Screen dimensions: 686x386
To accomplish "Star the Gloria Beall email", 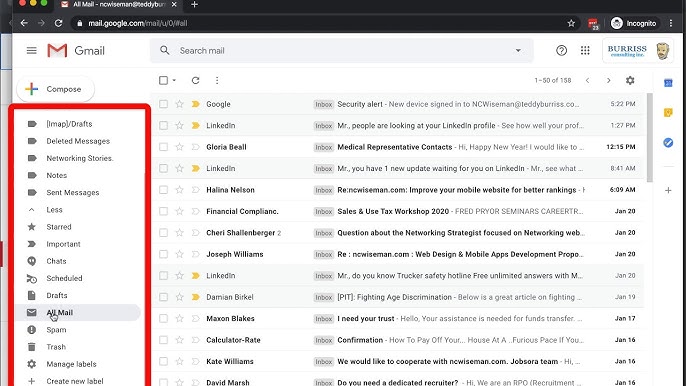I will pyautogui.click(x=179, y=147).
